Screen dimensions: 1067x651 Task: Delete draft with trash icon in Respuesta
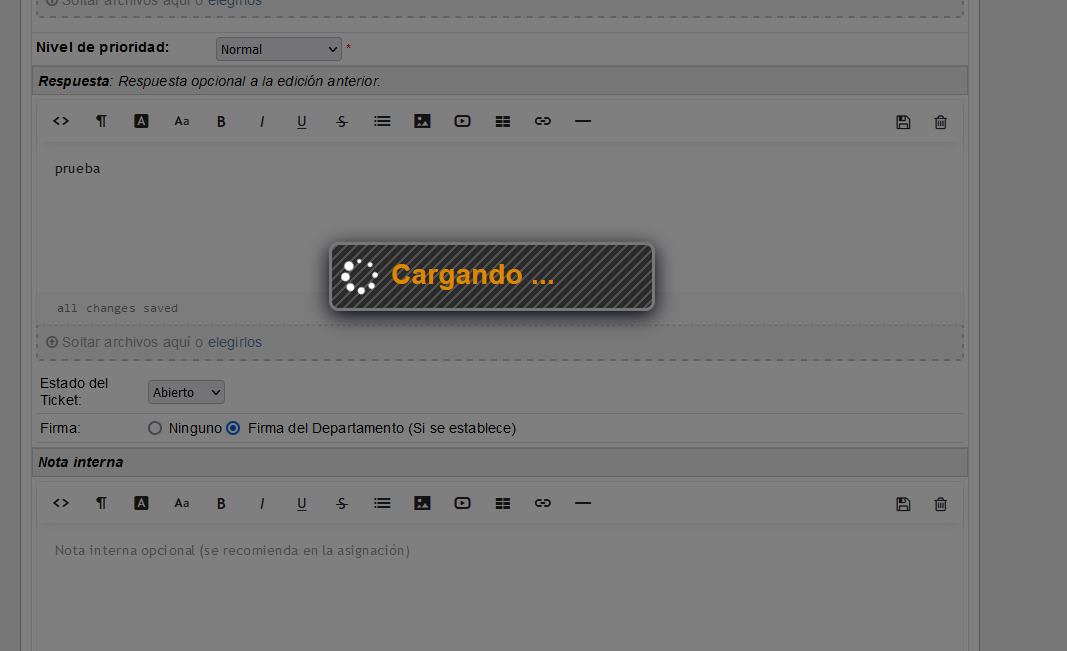click(940, 122)
